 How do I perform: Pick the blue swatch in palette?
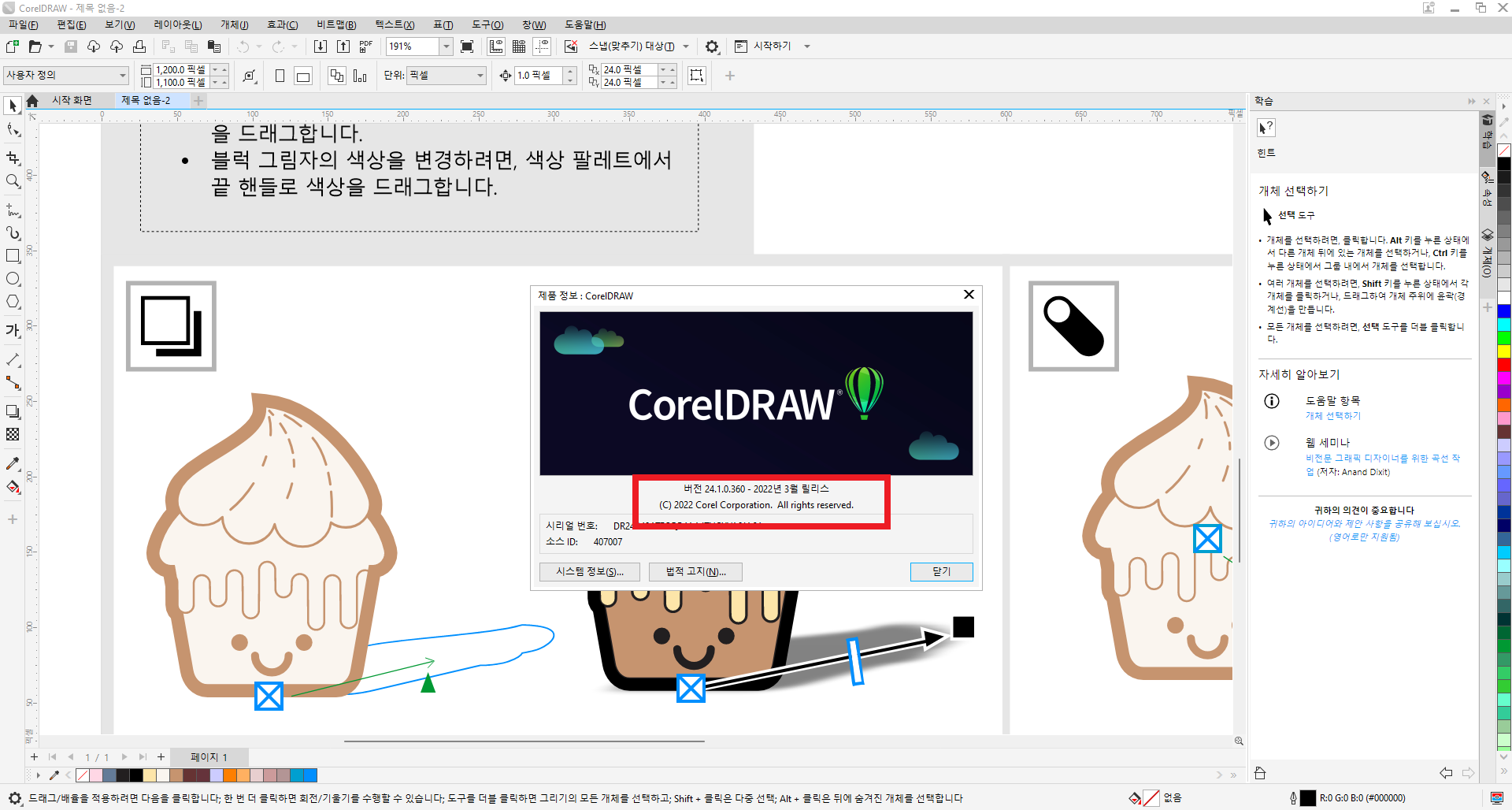(x=1504, y=311)
